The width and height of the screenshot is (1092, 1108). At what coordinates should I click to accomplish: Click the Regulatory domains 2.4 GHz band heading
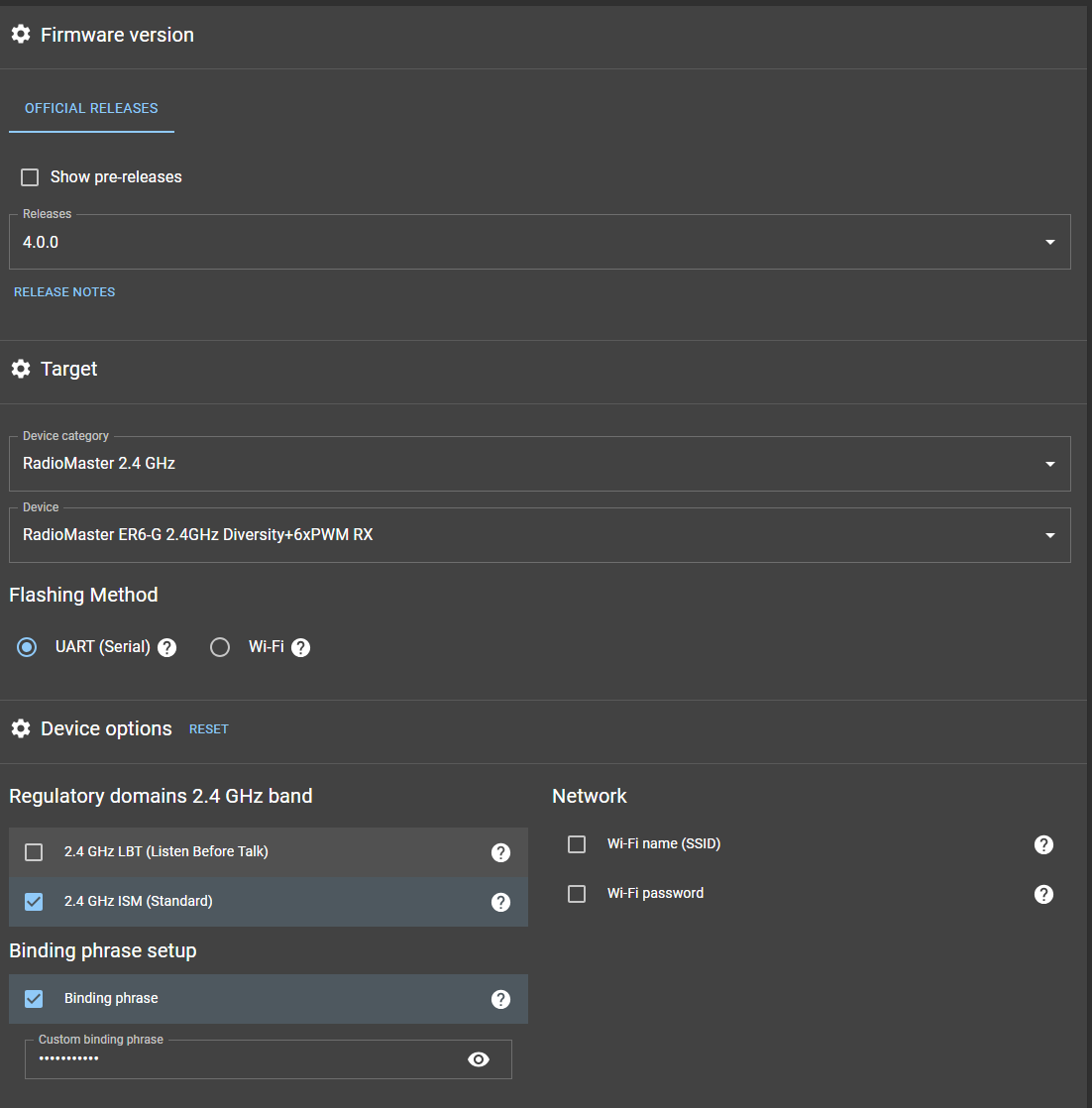pyautogui.click(x=161, y=796)
